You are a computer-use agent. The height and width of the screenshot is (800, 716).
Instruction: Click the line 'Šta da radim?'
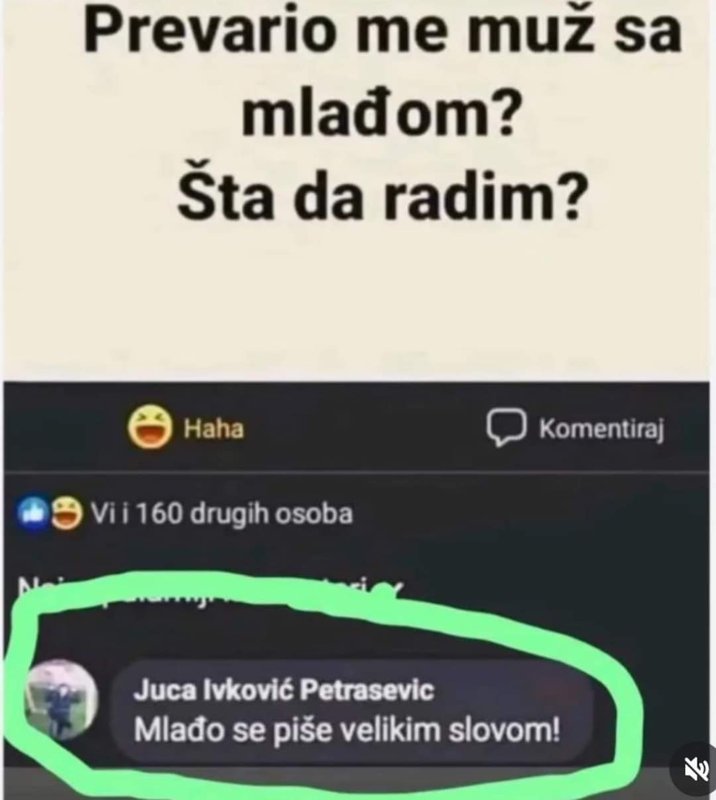coord(380,196)
